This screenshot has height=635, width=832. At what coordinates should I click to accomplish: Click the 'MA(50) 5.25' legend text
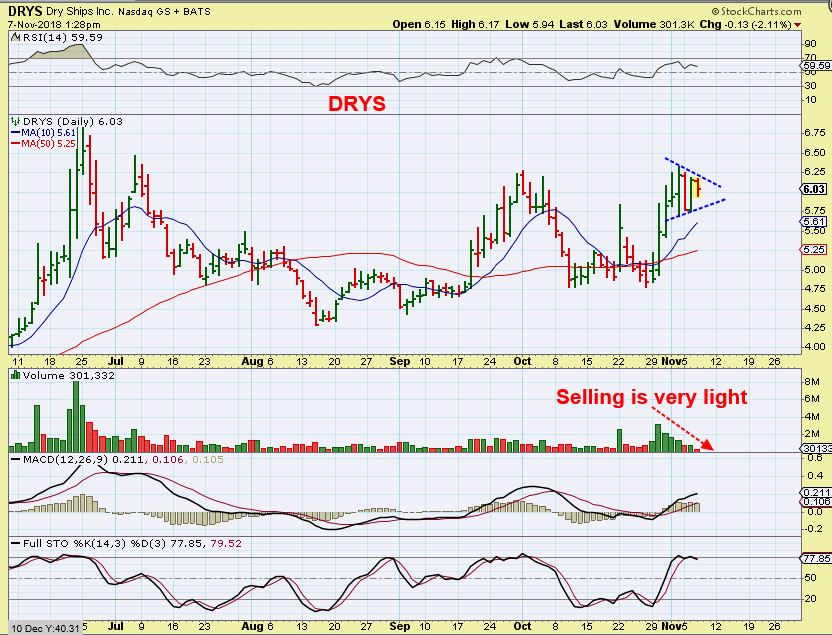48,144
